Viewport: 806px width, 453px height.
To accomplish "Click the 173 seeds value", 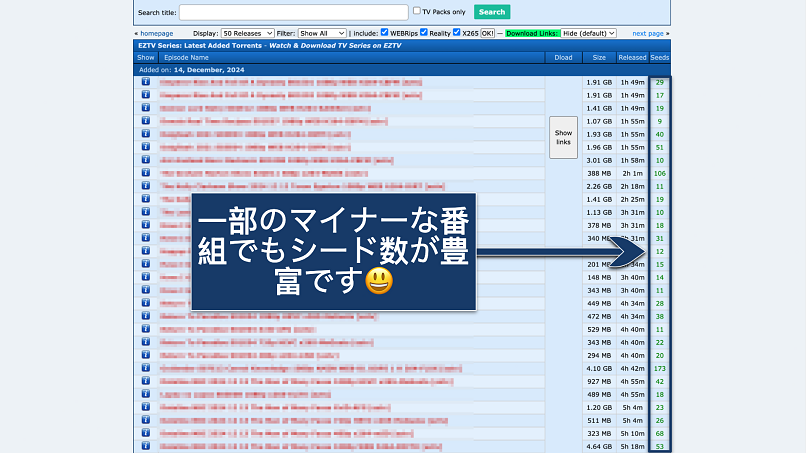I will (x=660, y=369).
